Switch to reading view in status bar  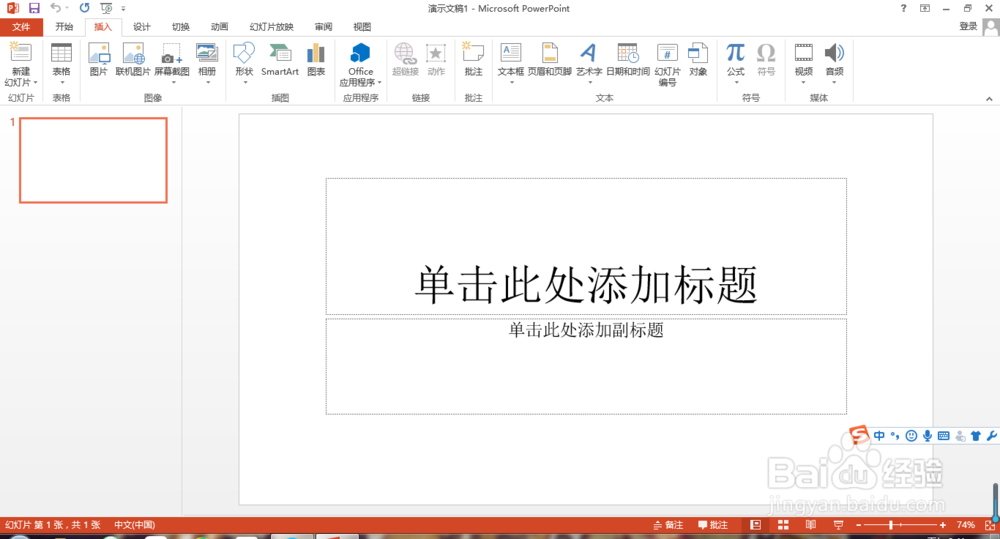click(811, 525)
